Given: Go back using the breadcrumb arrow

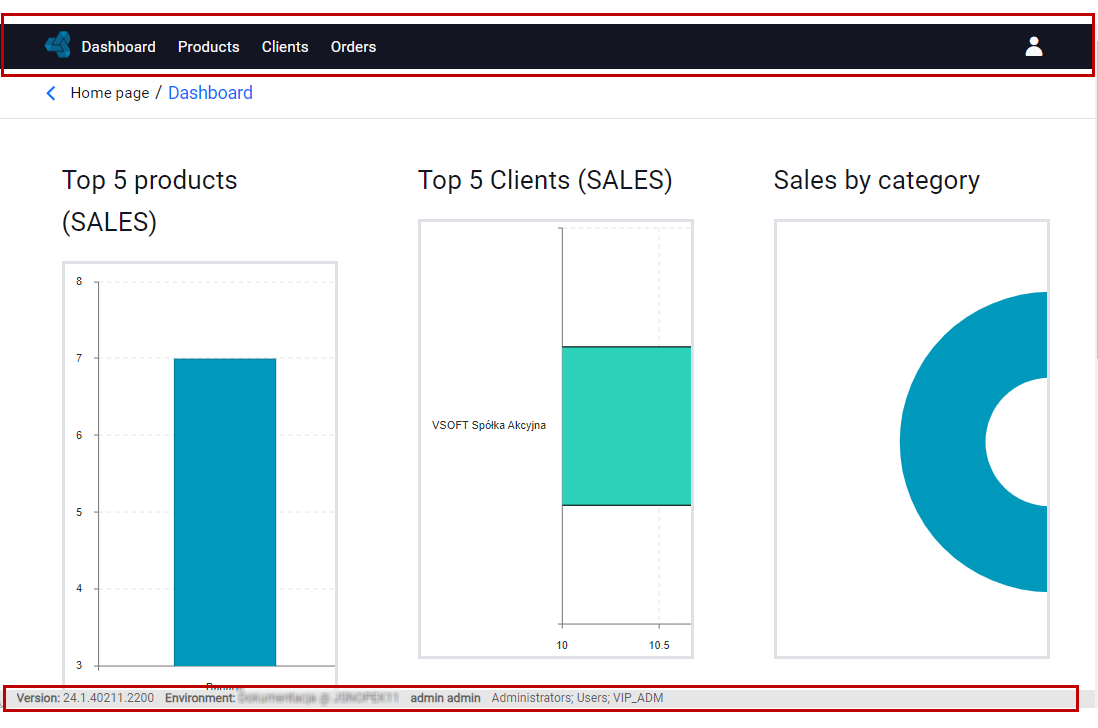Looking at the screenshot, I should pos(50,93).
